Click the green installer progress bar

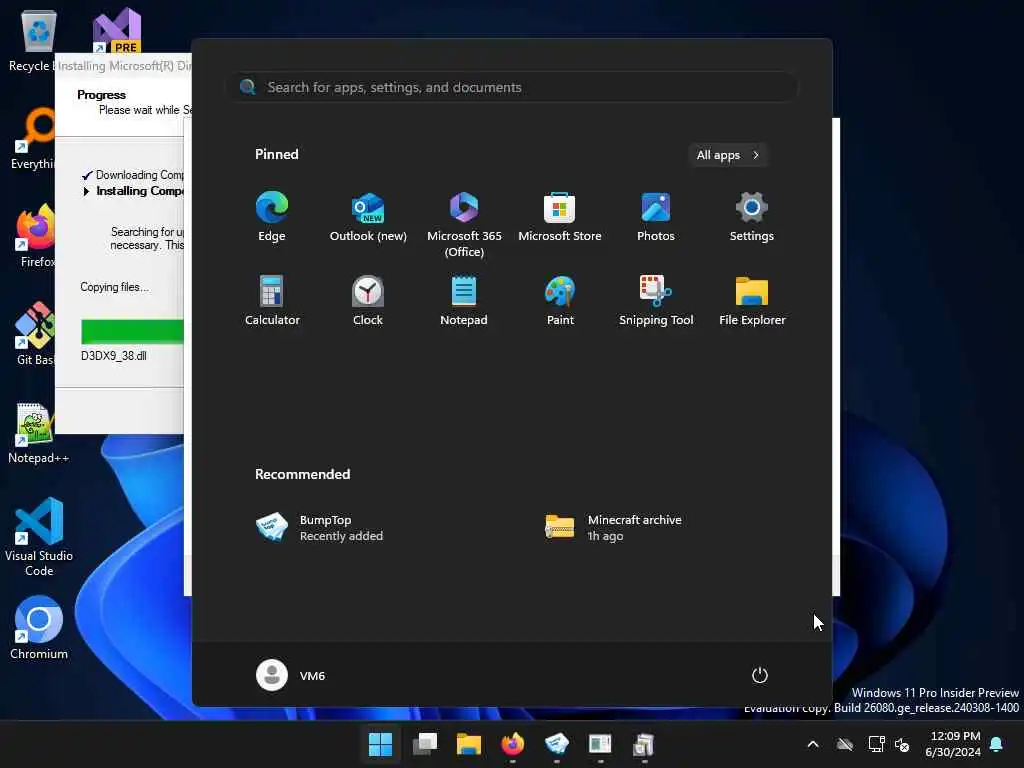point(132,331)
